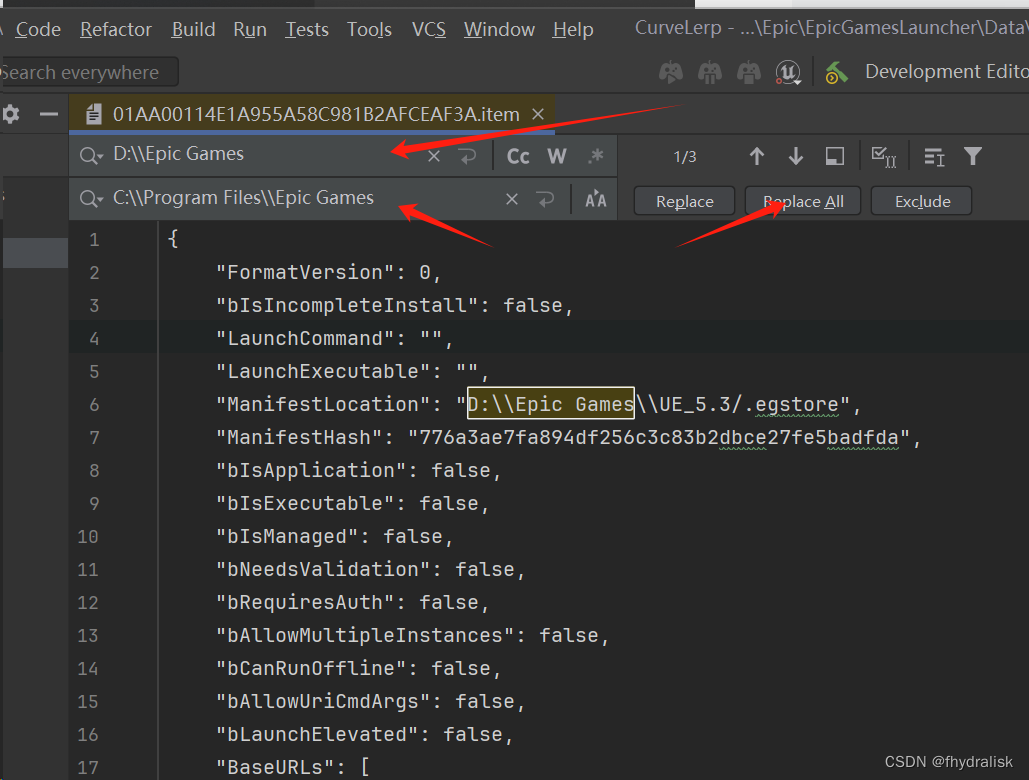Insert new line in replace field

tap(545, 199)
